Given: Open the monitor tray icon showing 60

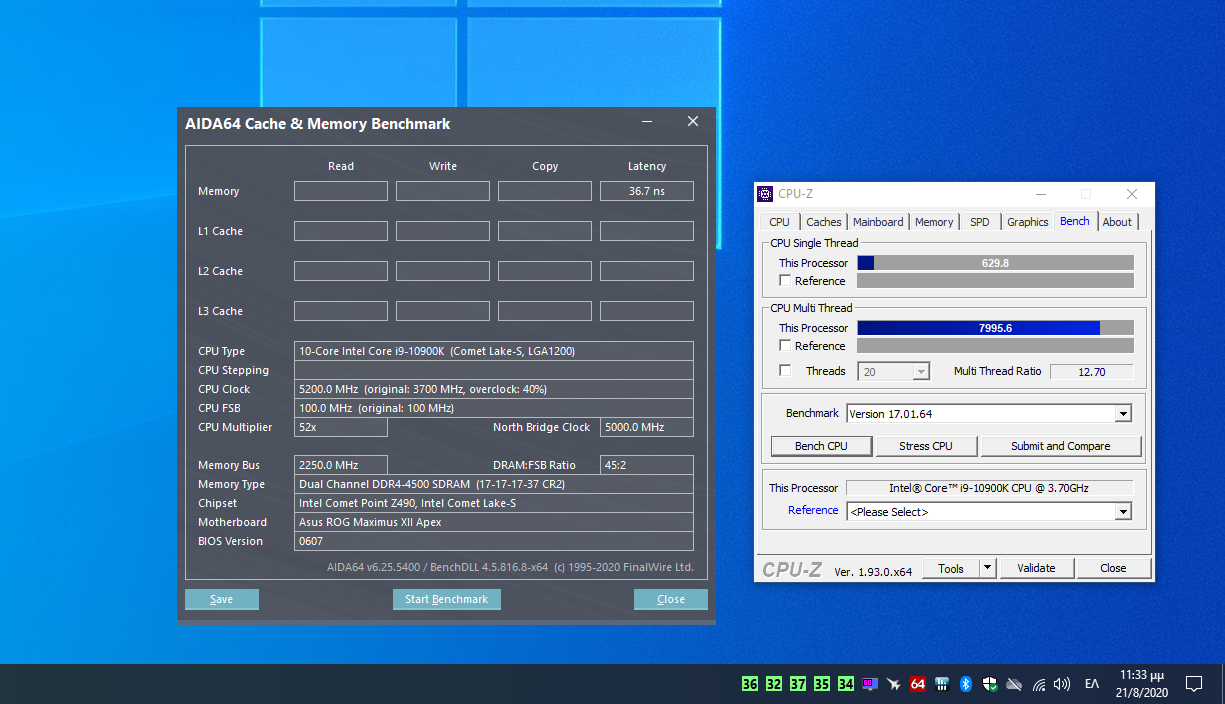Looking at the screenshot, I should [870, 684].
